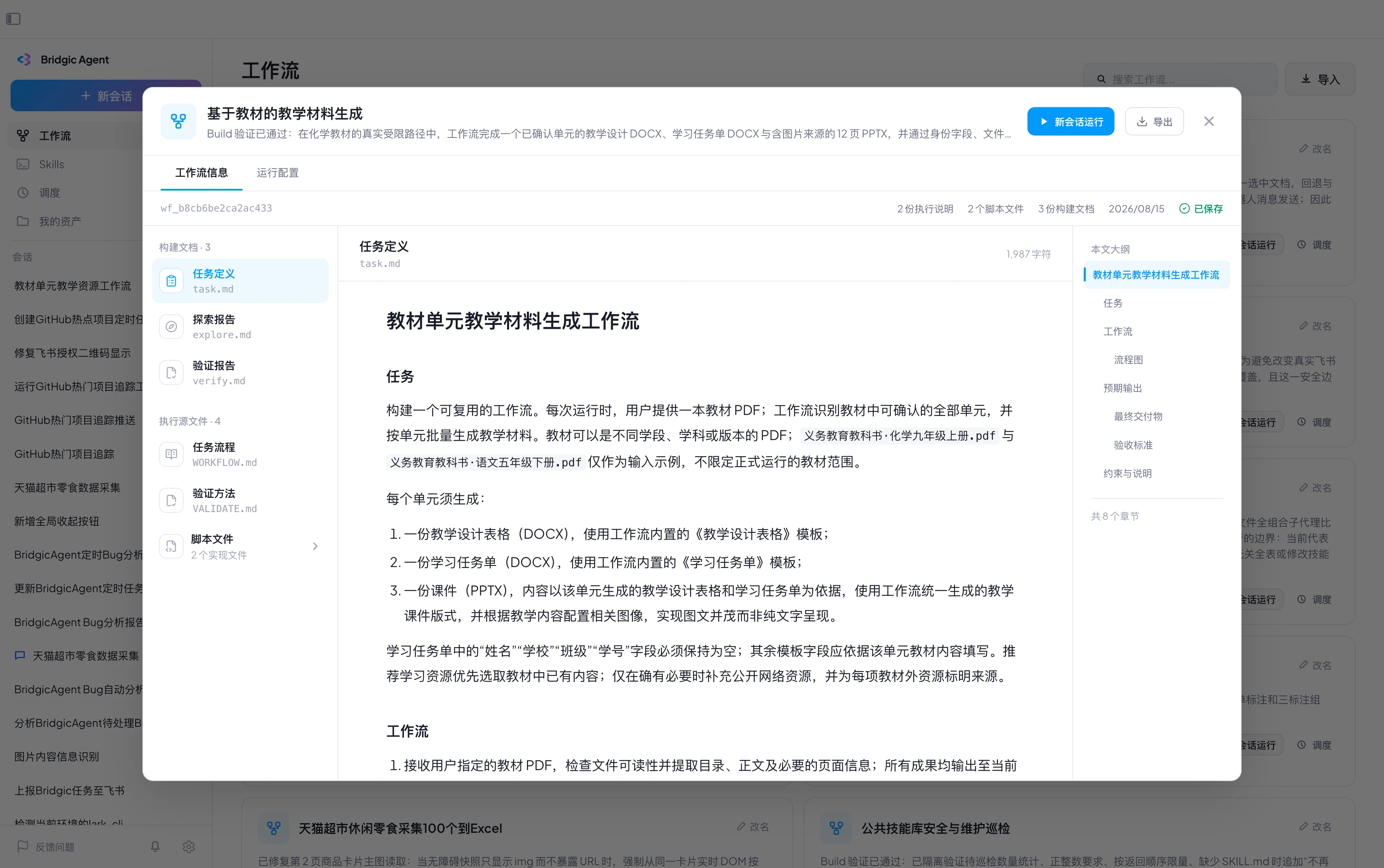Viewport: 1384px width, 868px height.
Task: Click the 反馈问题 flag icon
Action: [23, 846]
